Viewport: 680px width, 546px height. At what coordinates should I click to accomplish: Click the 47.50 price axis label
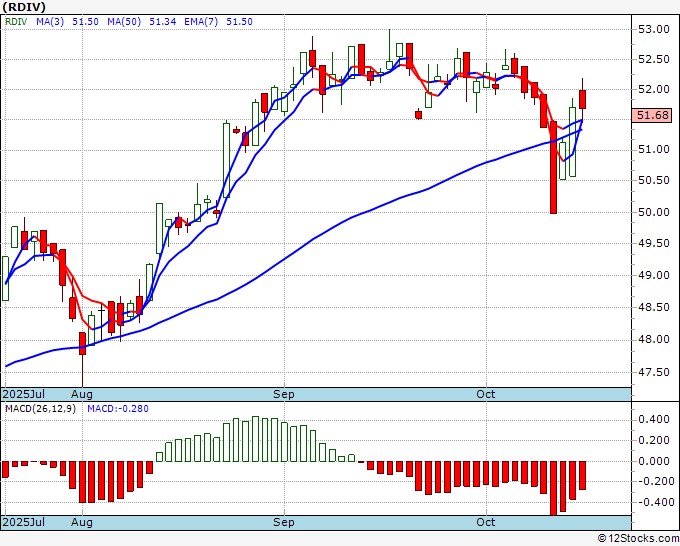point(654,372)
